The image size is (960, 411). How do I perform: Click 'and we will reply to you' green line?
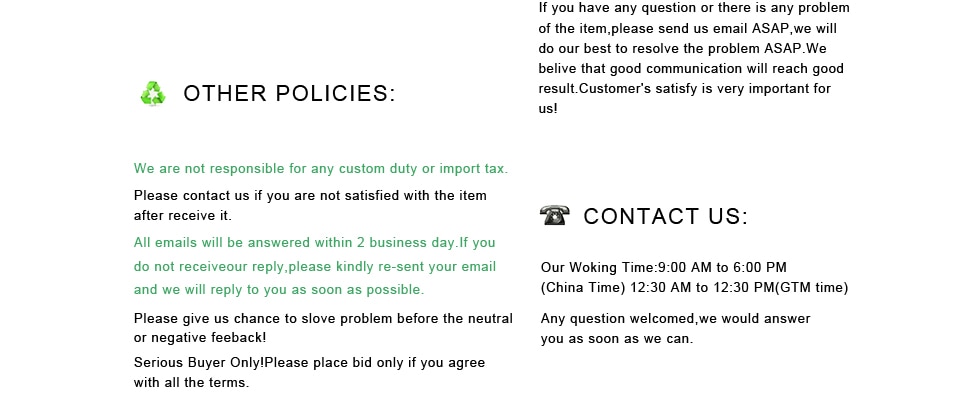tap(279, 290)
